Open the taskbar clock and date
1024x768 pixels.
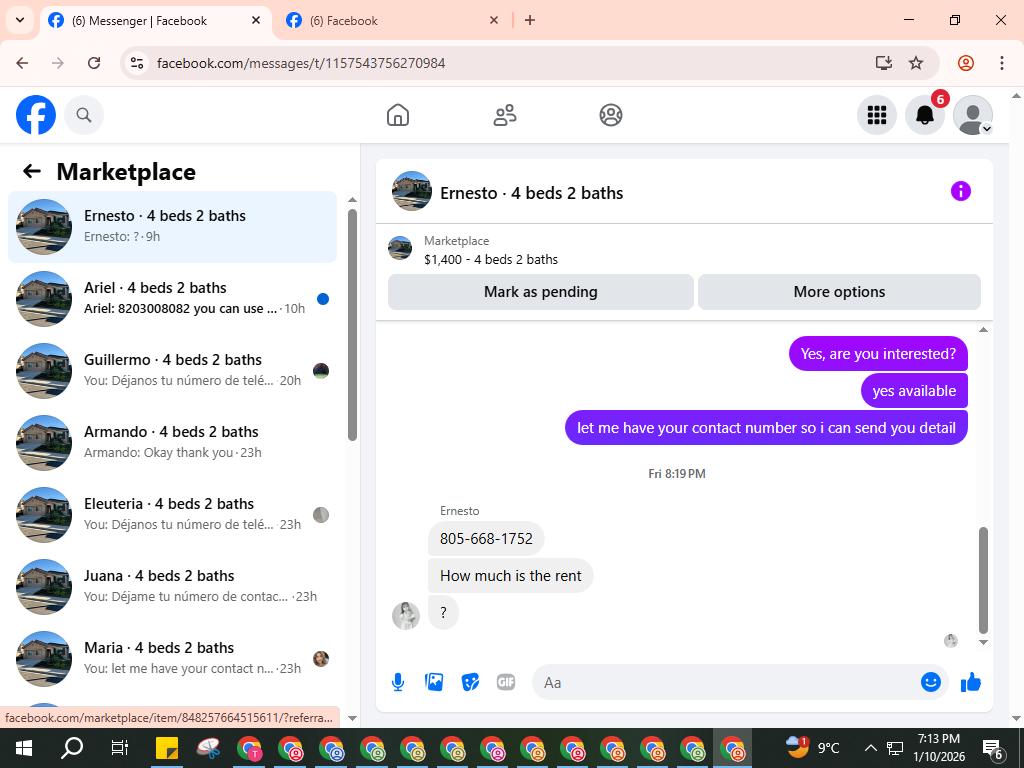tap(938, 748)
